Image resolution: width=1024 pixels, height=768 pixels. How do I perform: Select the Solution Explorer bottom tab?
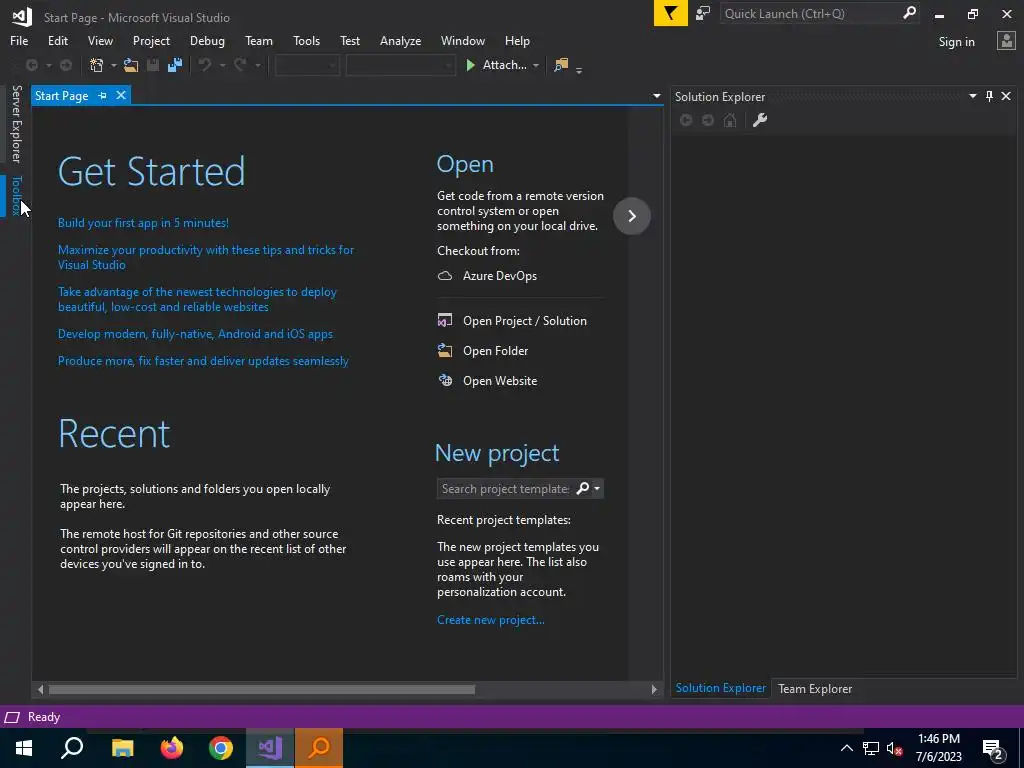[720, 688]
